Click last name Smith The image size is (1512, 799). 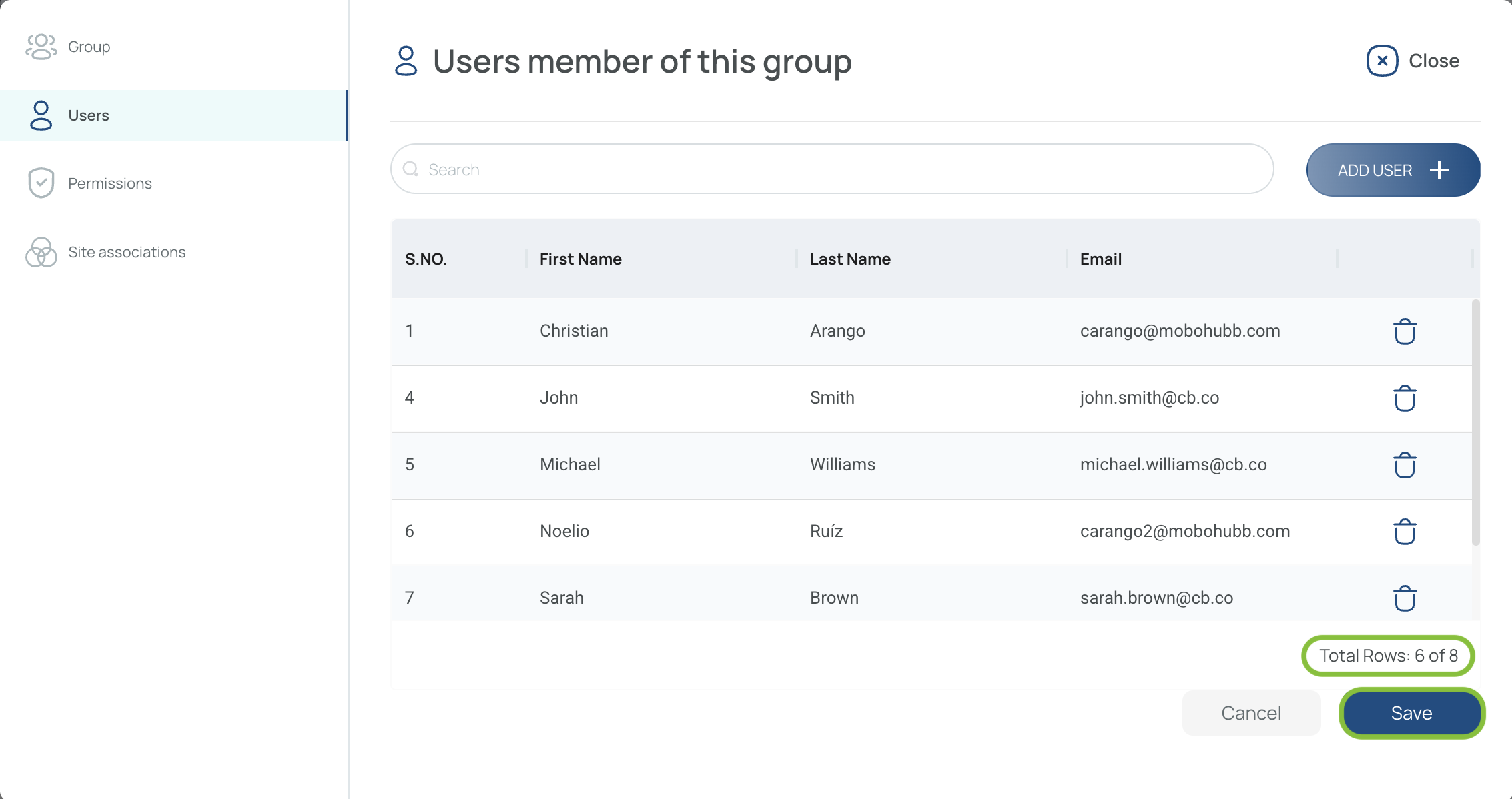click(x=832, y=397)
